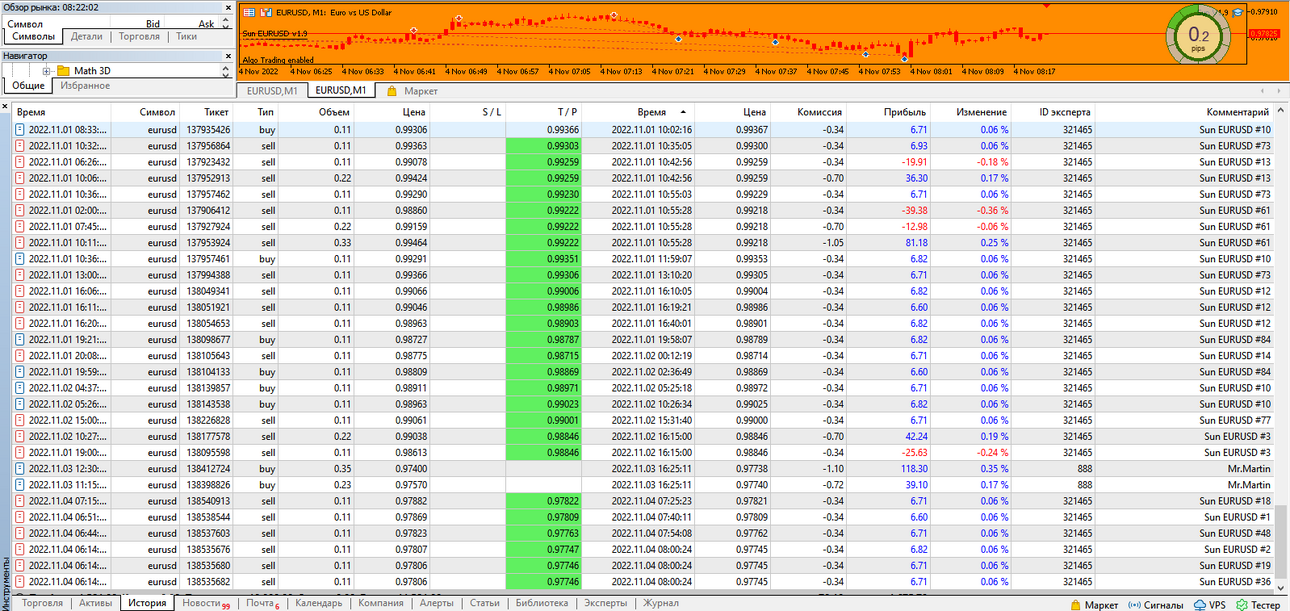Switch to the Избранное navigator tab
The image size is (1290, 611).
(85, 86)
